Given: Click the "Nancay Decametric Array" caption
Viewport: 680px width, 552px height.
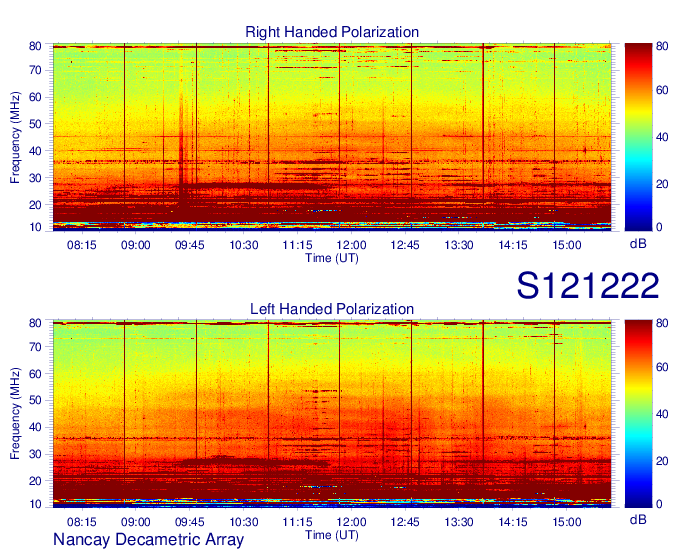Looking at the screenshot, I should click(148, 539).
